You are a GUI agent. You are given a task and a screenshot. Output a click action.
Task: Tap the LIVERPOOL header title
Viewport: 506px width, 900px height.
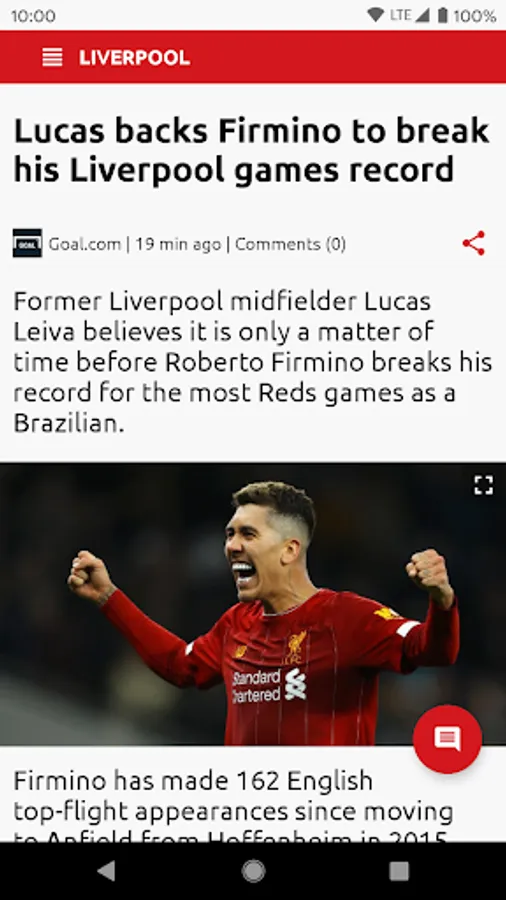[x=134, y=58]
